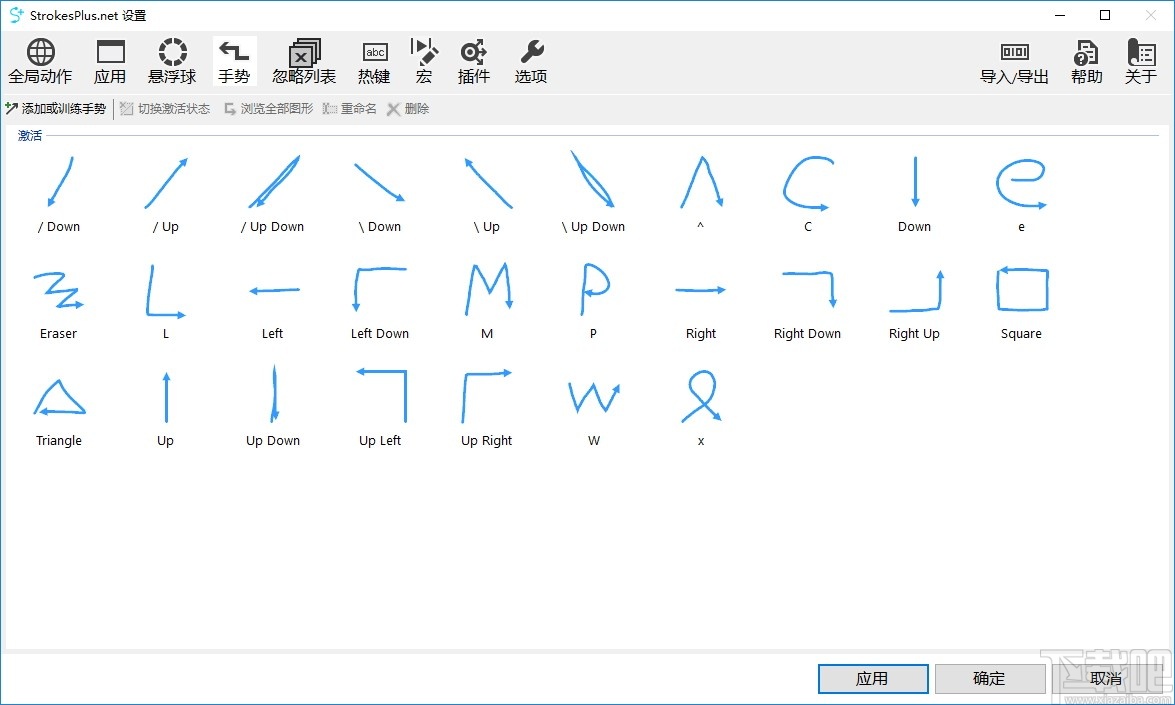Open the 关于 about icon
This screenshot has width=1175, height=705.
click(x=1140, y=61)
